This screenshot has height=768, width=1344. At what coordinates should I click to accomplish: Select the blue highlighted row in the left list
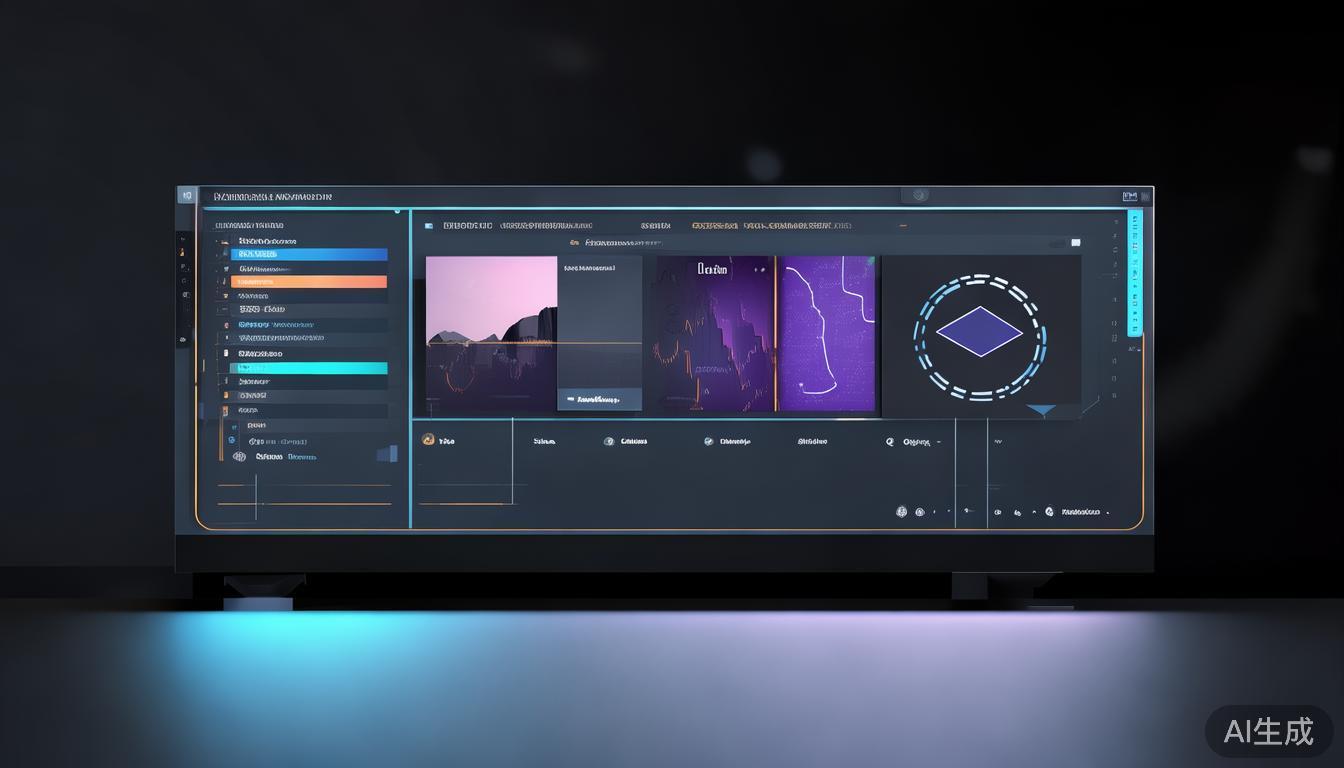tap(309, 255)
